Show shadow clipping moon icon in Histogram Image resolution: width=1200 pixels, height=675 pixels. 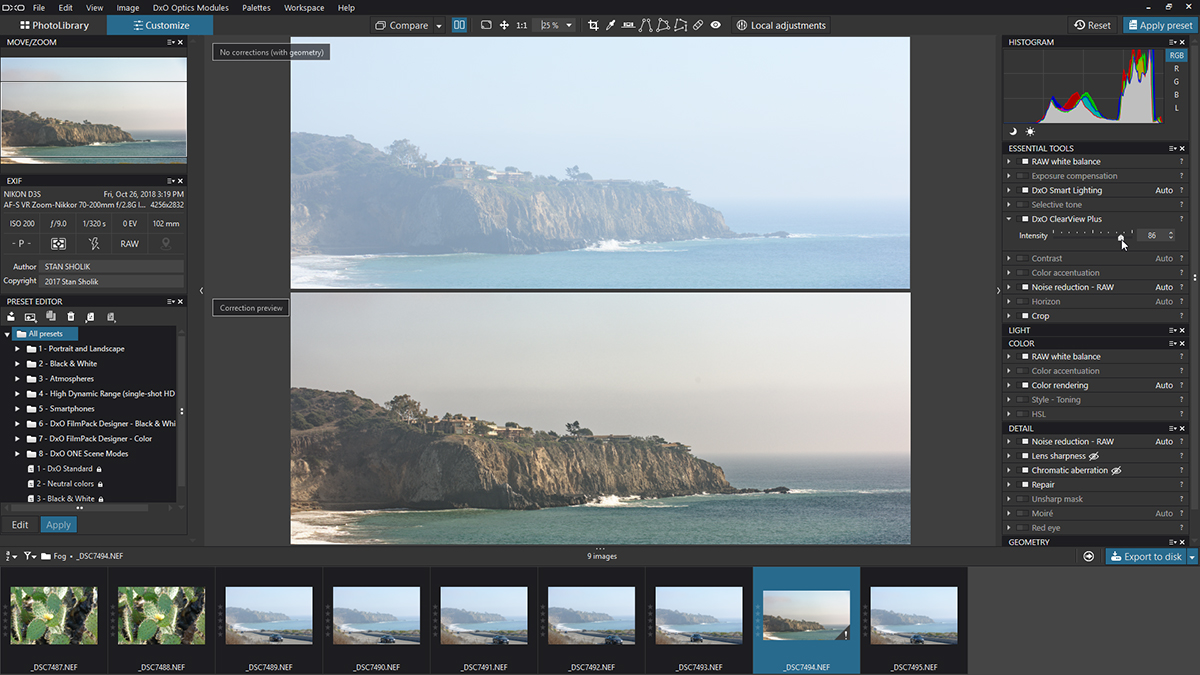click(x=1013, y=131)
